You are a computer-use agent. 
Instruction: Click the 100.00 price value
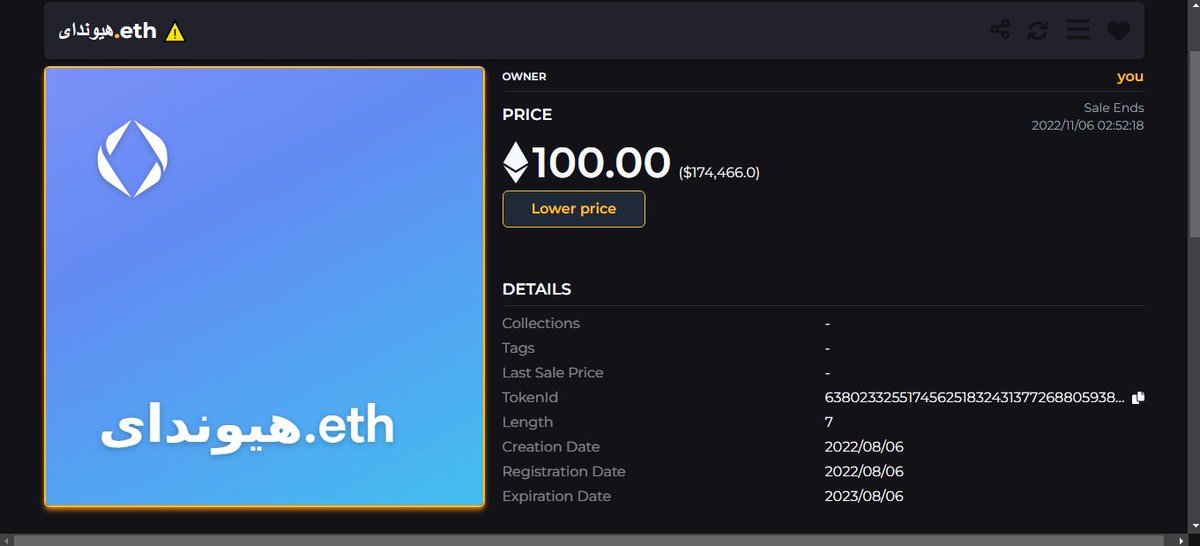(601, 162)
